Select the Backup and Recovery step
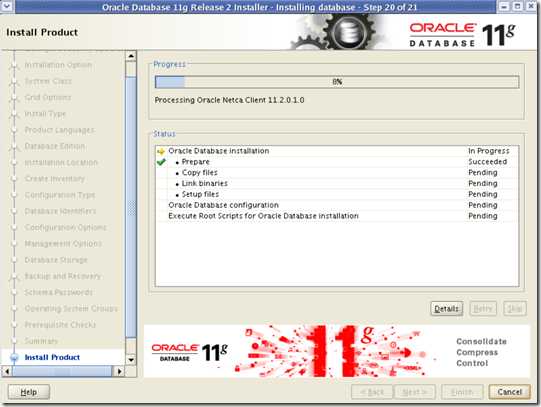The height and width of the screenshot is (407, 541). (x=62, y=276)
